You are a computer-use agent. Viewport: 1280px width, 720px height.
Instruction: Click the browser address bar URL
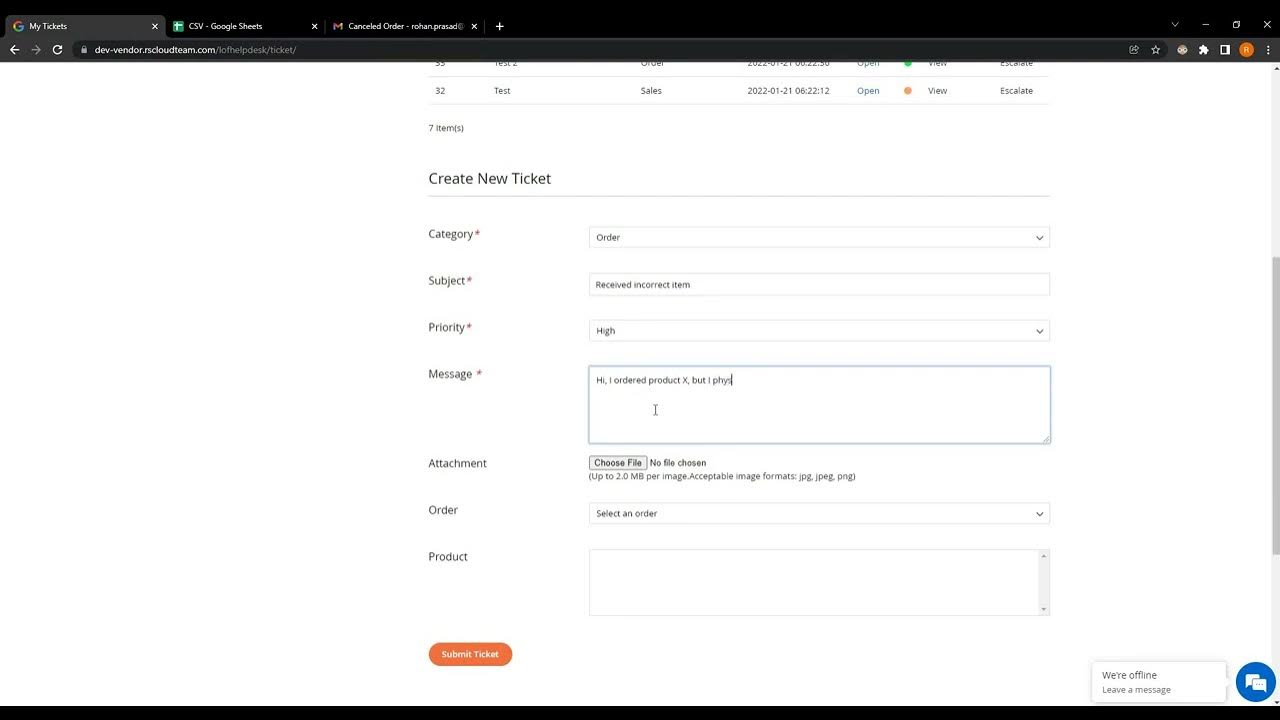(x=195, y=50)
